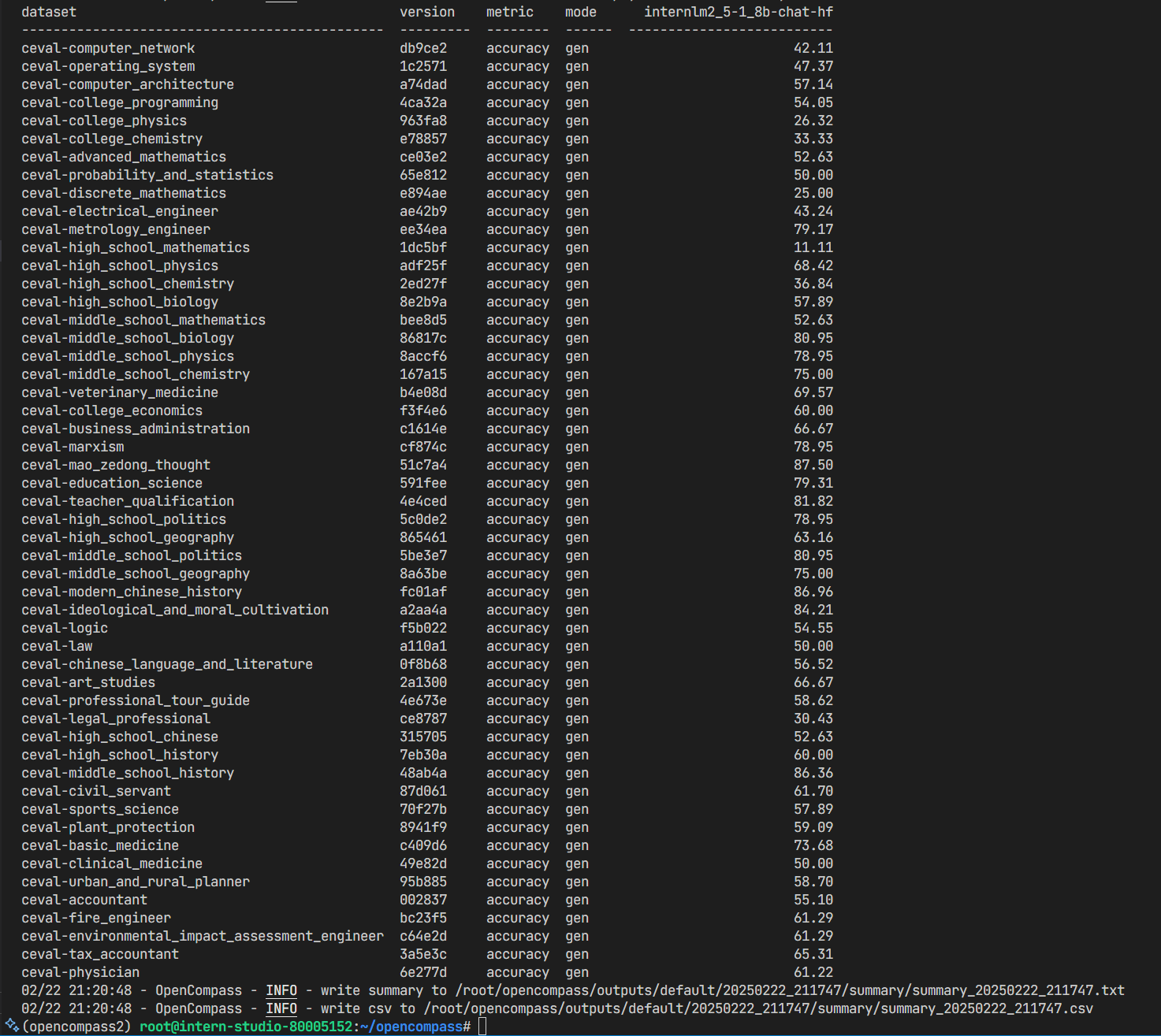
Task: Click 'ceval-business_administration' dataset name
Action: coord(136,429)
